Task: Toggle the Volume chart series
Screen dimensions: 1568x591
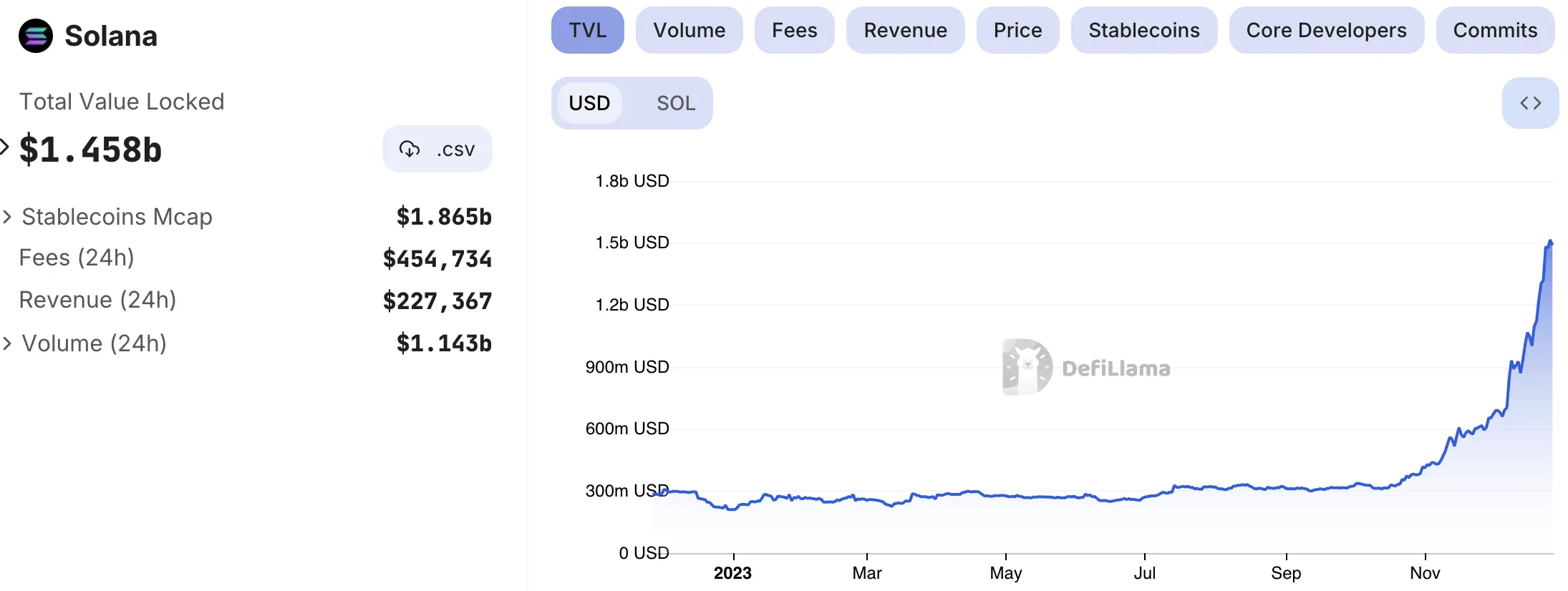Action: [689, 30]
